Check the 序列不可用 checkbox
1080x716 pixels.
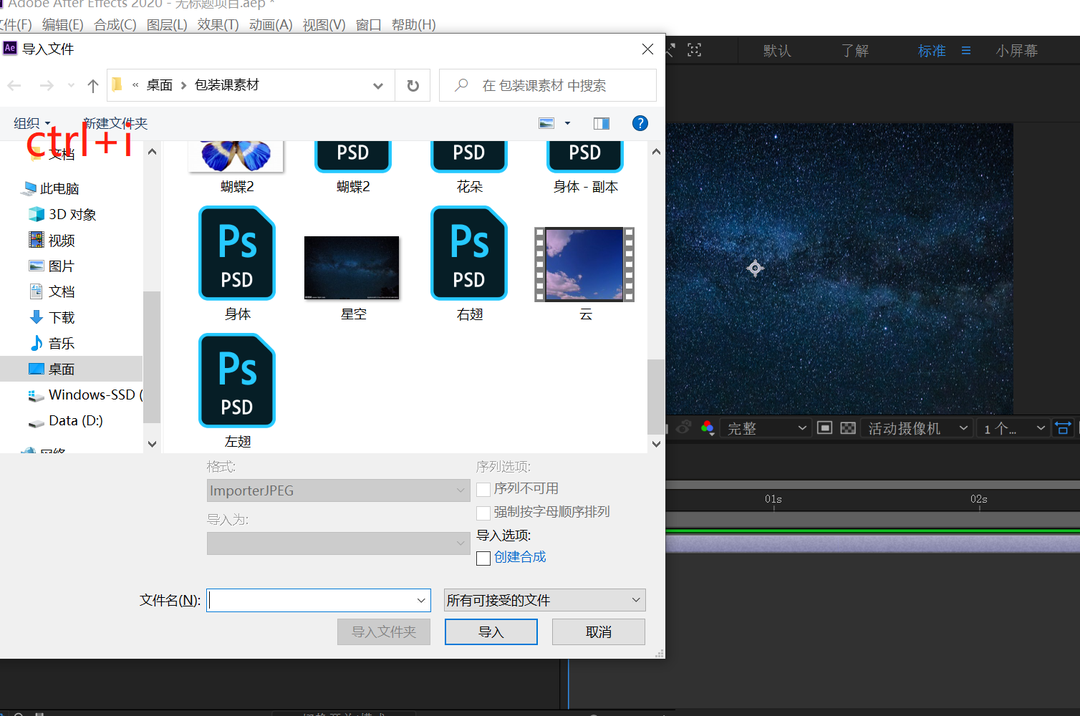click(484, 489)
